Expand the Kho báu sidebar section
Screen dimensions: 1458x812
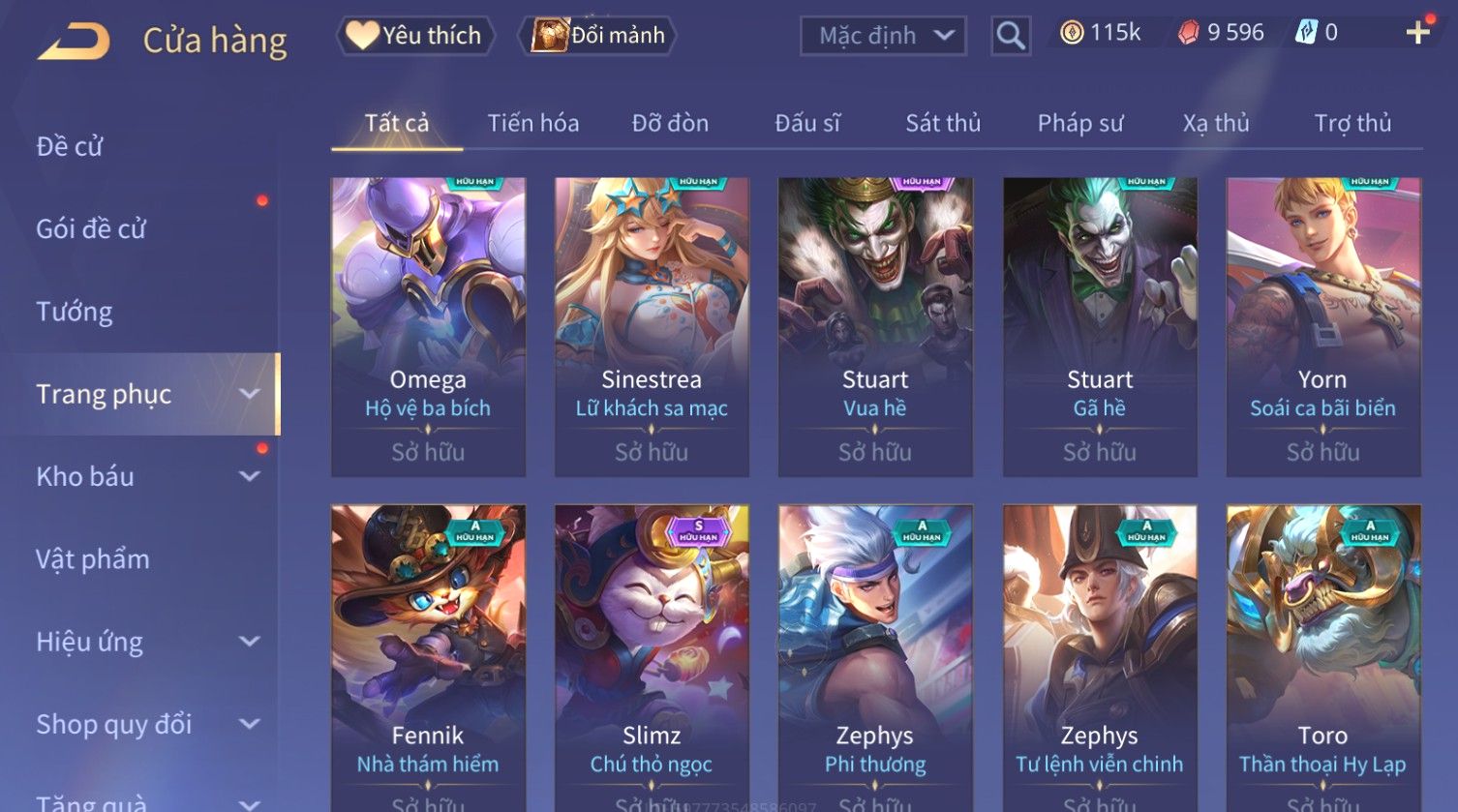pyautogui.click(x=250, y=476)
